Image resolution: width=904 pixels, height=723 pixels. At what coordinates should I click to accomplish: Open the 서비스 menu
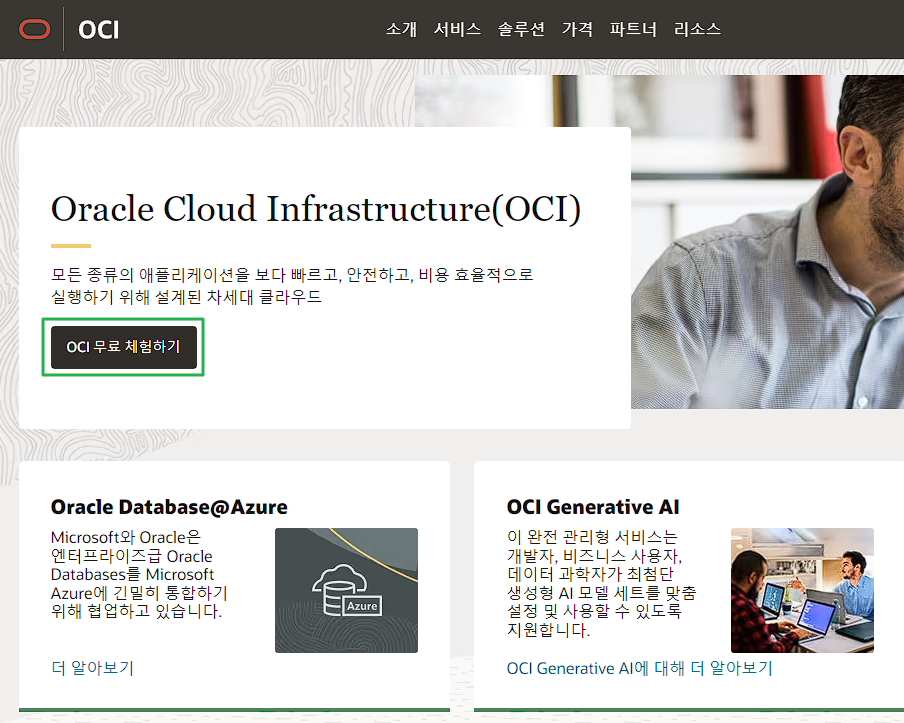(457, 29)
